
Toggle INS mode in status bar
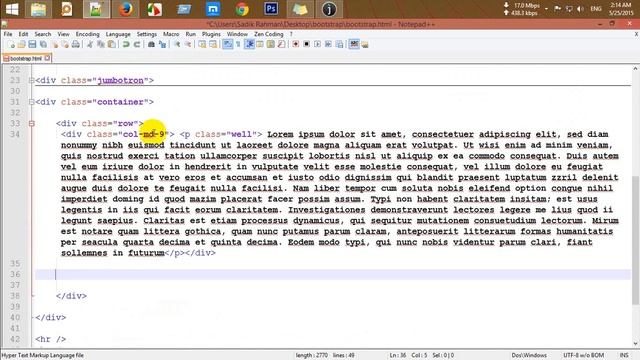(x=624, y=355)
